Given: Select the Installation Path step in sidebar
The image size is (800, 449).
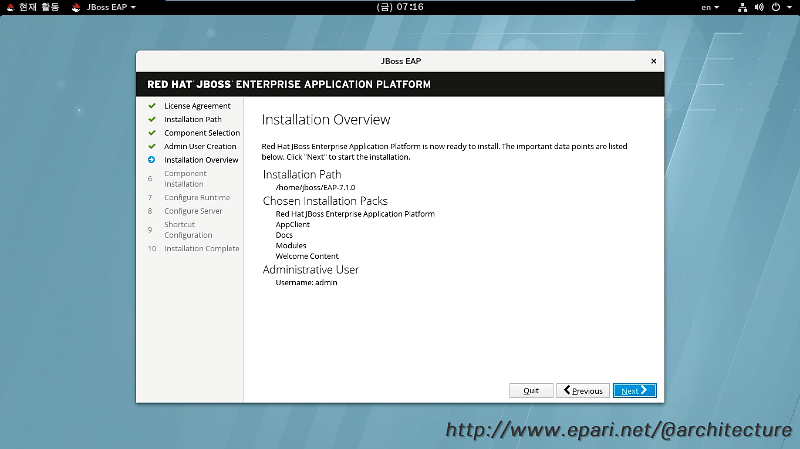Looking at the screenshot, I should pyautogui.click(x=192, y=119).
